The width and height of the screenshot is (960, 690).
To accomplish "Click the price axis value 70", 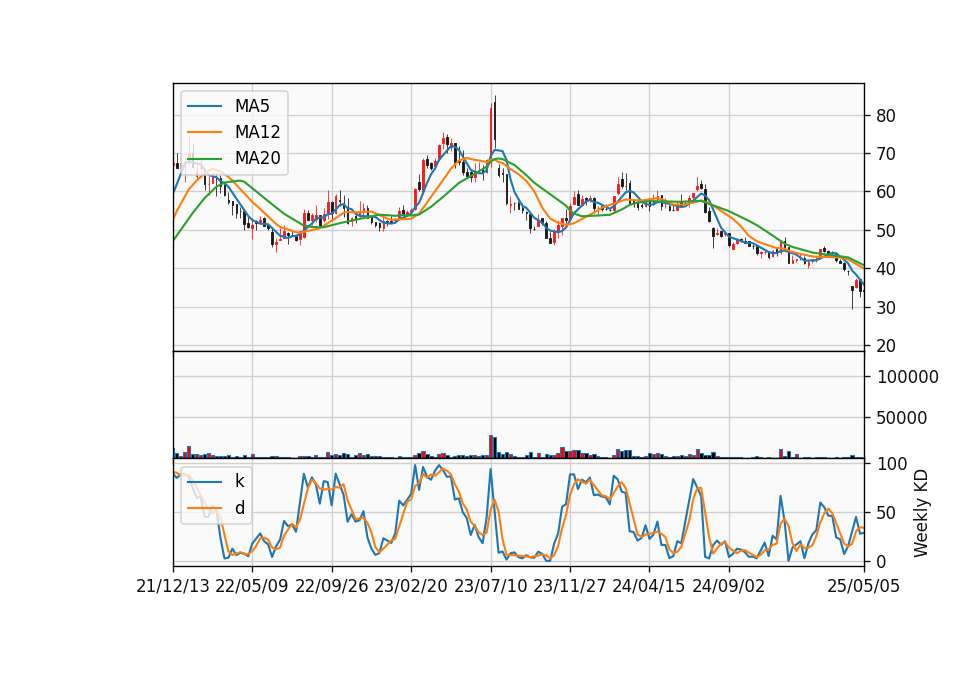I will point(886,154).
